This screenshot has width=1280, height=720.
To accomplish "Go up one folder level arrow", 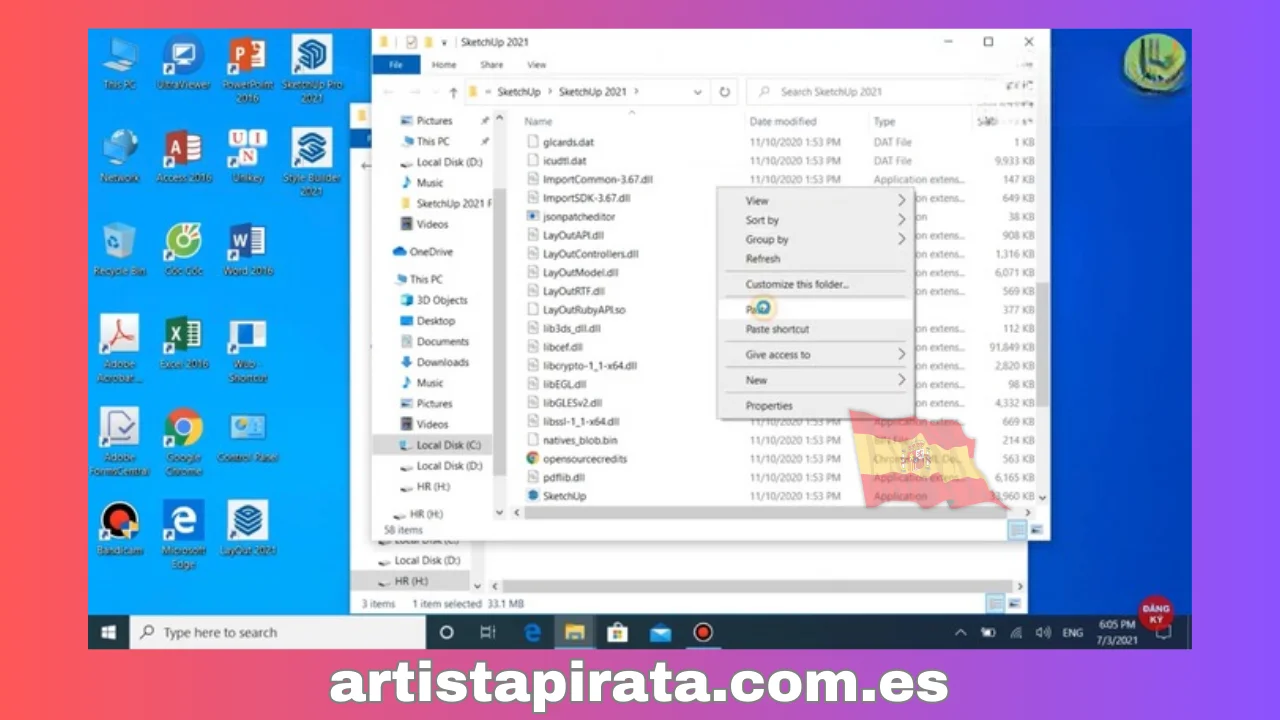I will pos(453,91).
